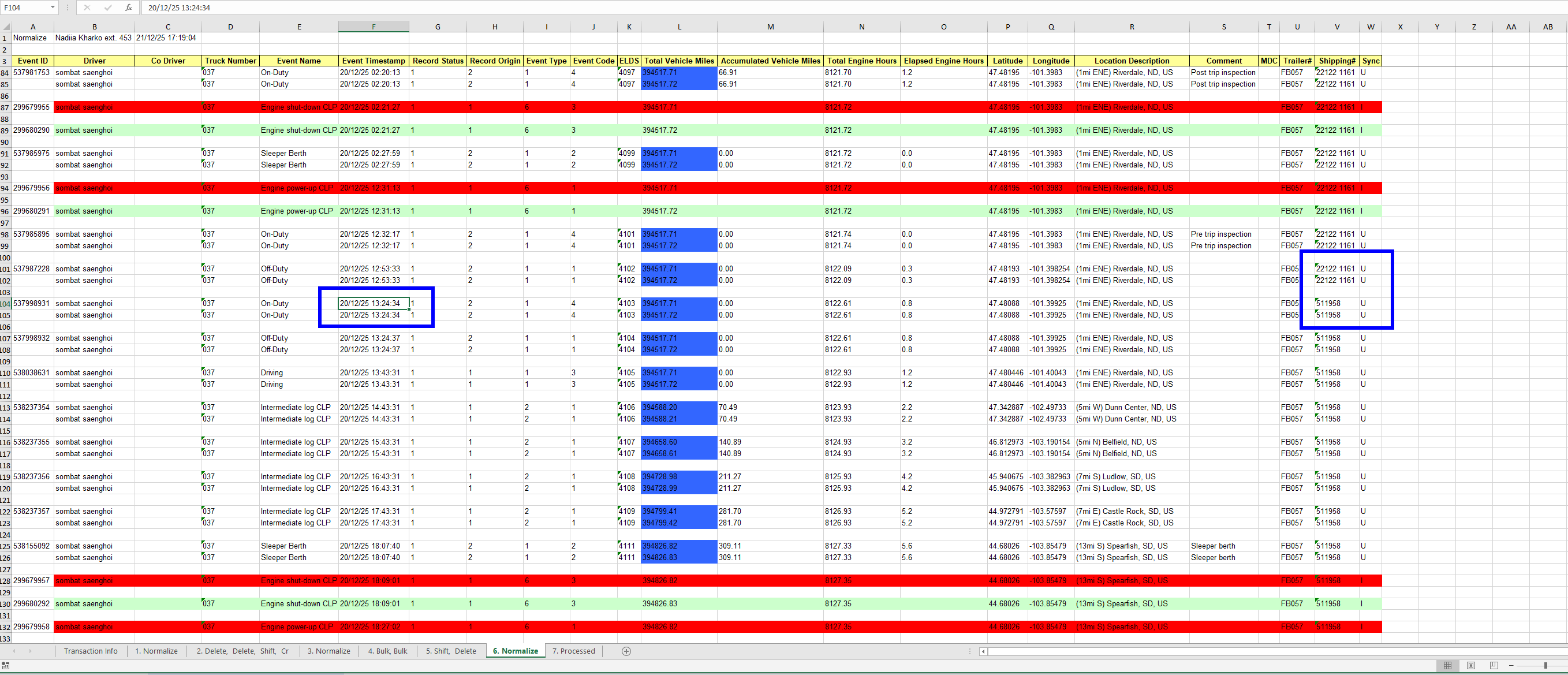Switch to Normal view icon
The image size is (1568, 675).
1447,665
